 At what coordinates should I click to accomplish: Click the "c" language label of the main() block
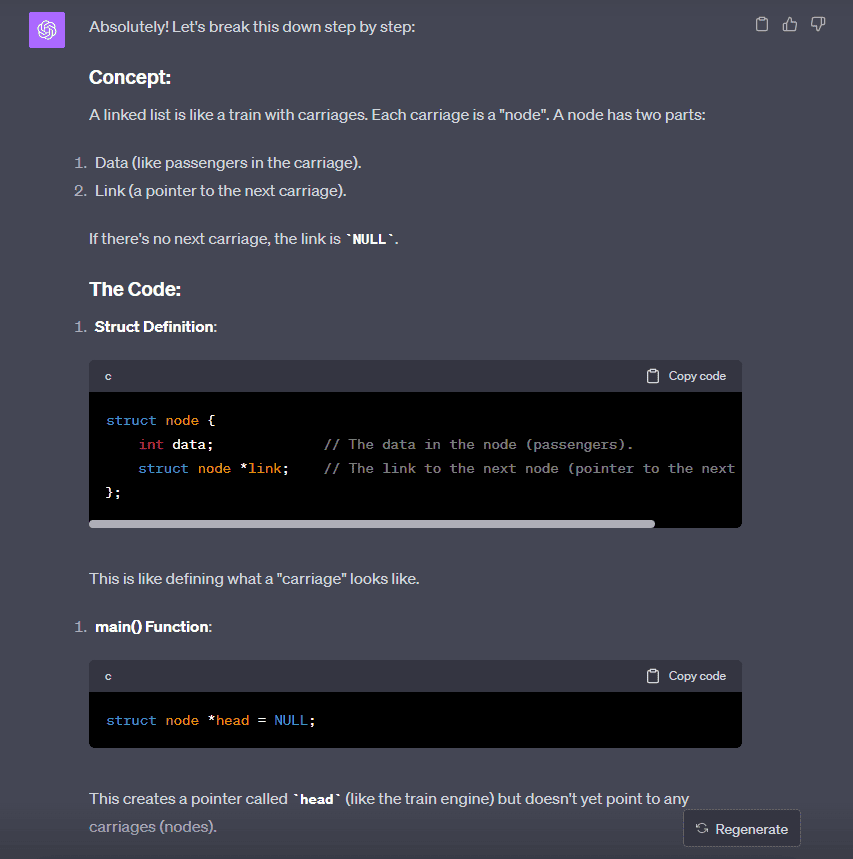pos(108,676)
